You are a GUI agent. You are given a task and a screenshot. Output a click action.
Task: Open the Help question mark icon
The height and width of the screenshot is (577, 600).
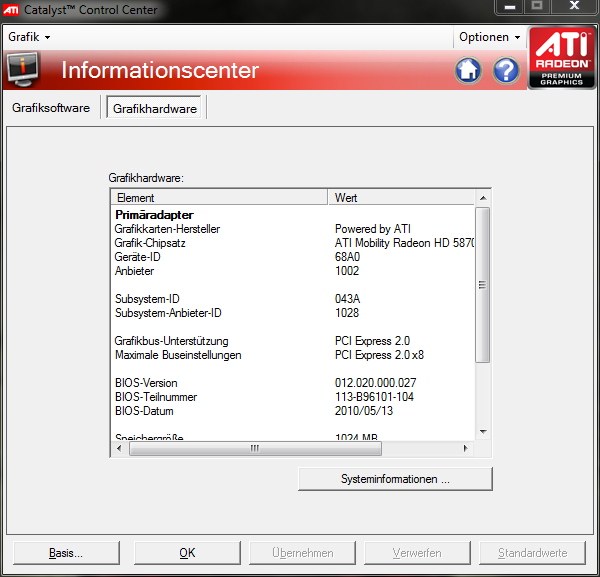tap(506, 70)
